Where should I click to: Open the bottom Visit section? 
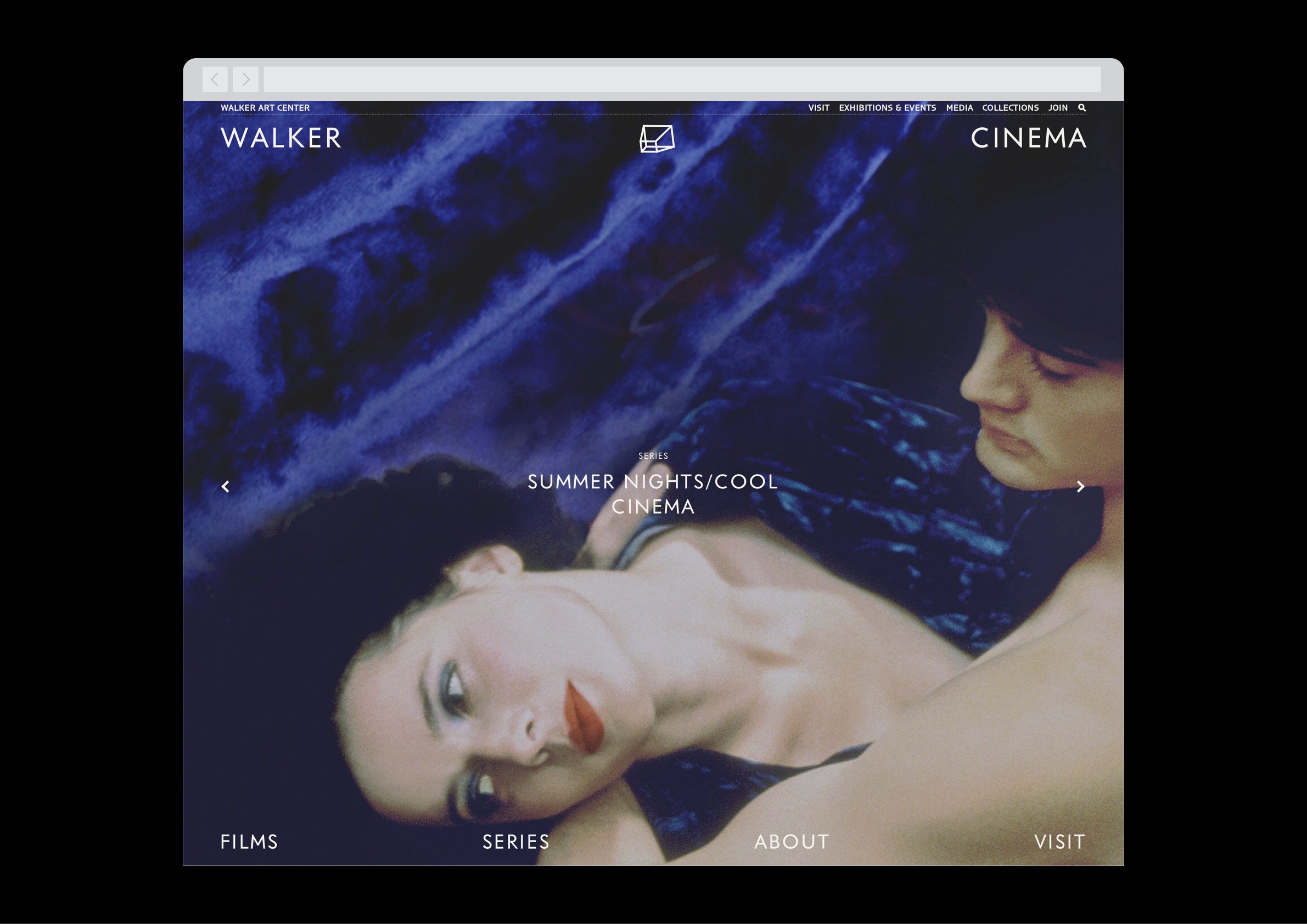coord(1059,842)
